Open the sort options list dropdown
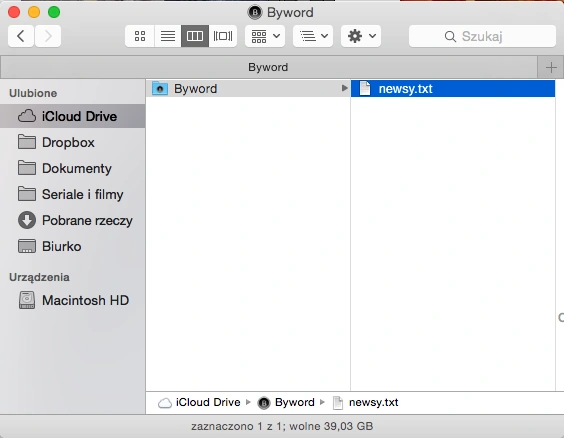564x438 pixels. coord(313,36)
